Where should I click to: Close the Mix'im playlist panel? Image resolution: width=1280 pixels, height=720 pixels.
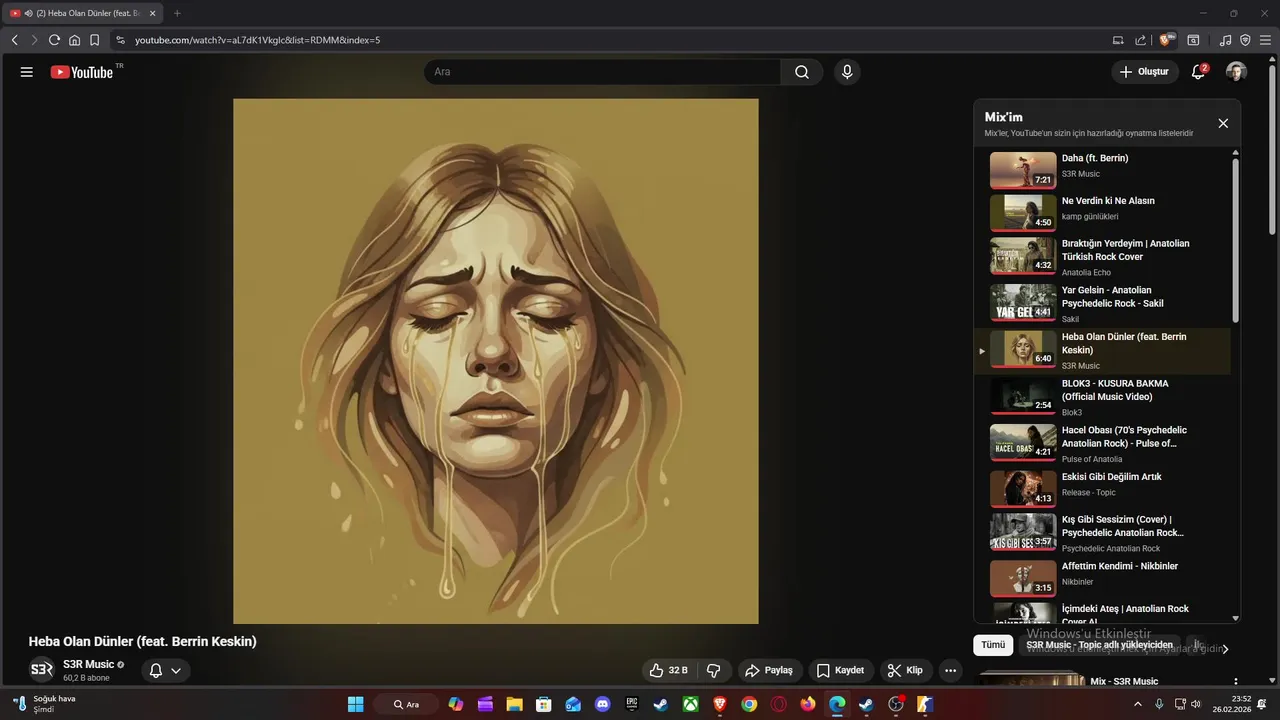1223,123
